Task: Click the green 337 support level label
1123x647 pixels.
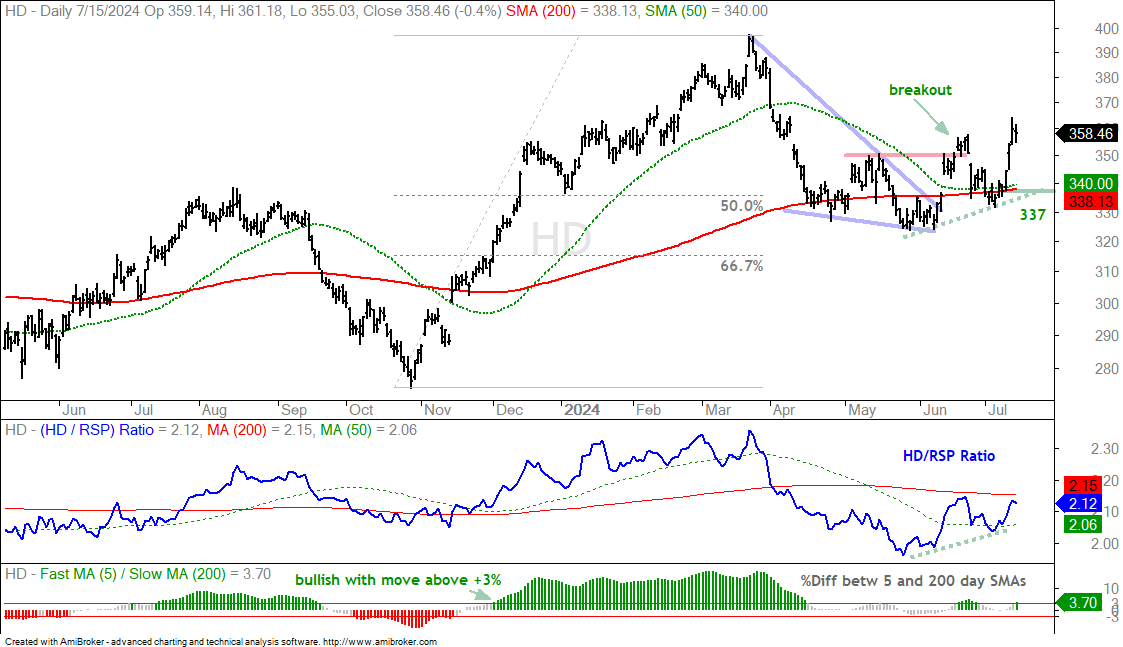Action: tap(1032, 214)
